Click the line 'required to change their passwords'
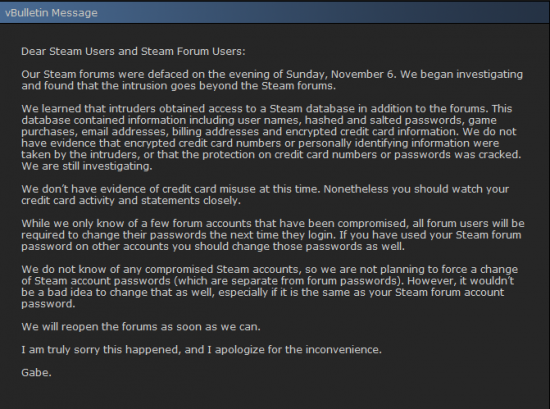Screen dimensions: 550x409 pyautogui.click(x=271, y=235)
